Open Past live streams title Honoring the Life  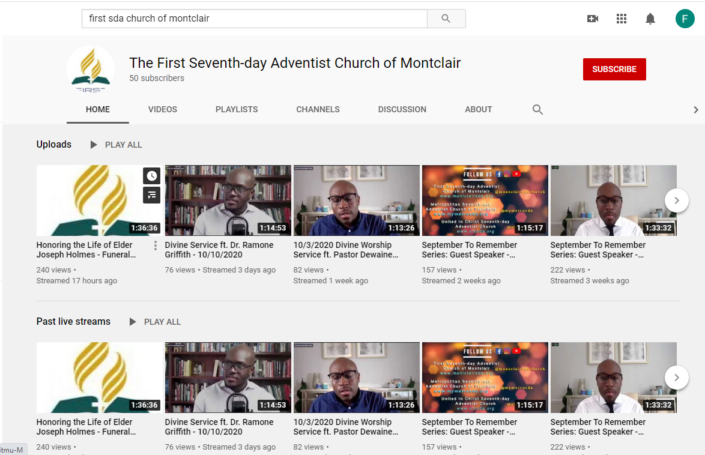(x=86, y=427)
